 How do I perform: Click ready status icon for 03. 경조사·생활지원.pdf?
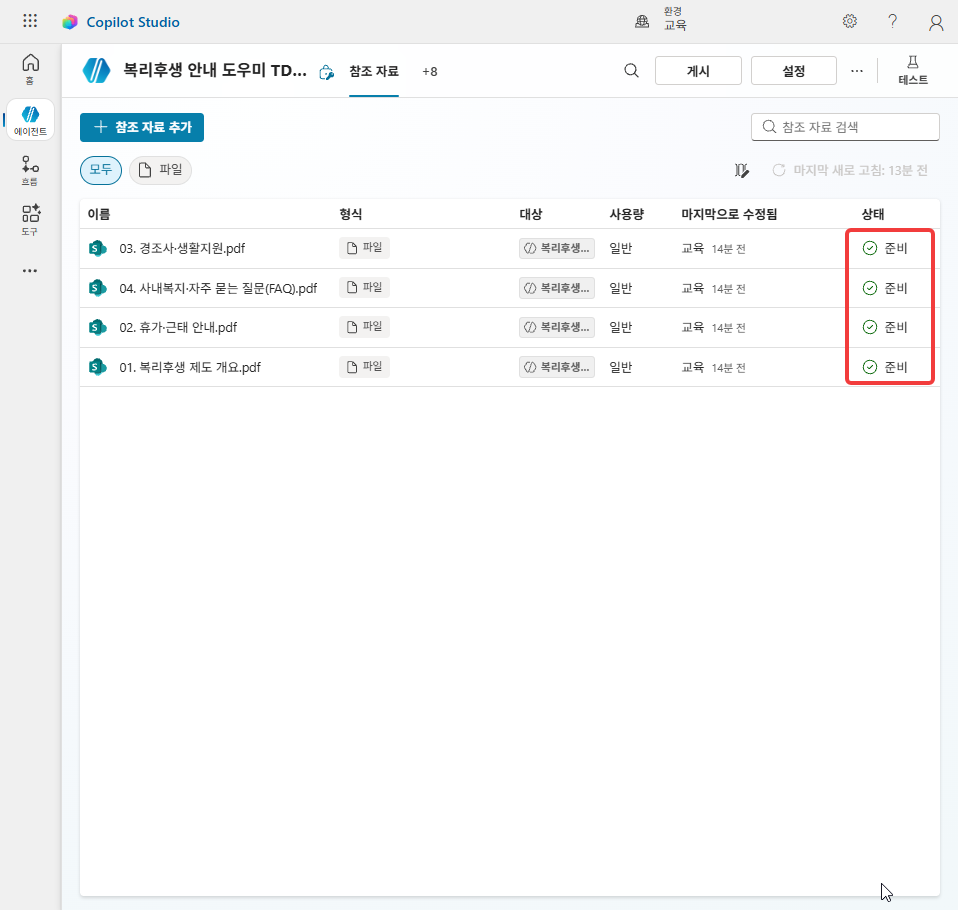pos(869,248)
